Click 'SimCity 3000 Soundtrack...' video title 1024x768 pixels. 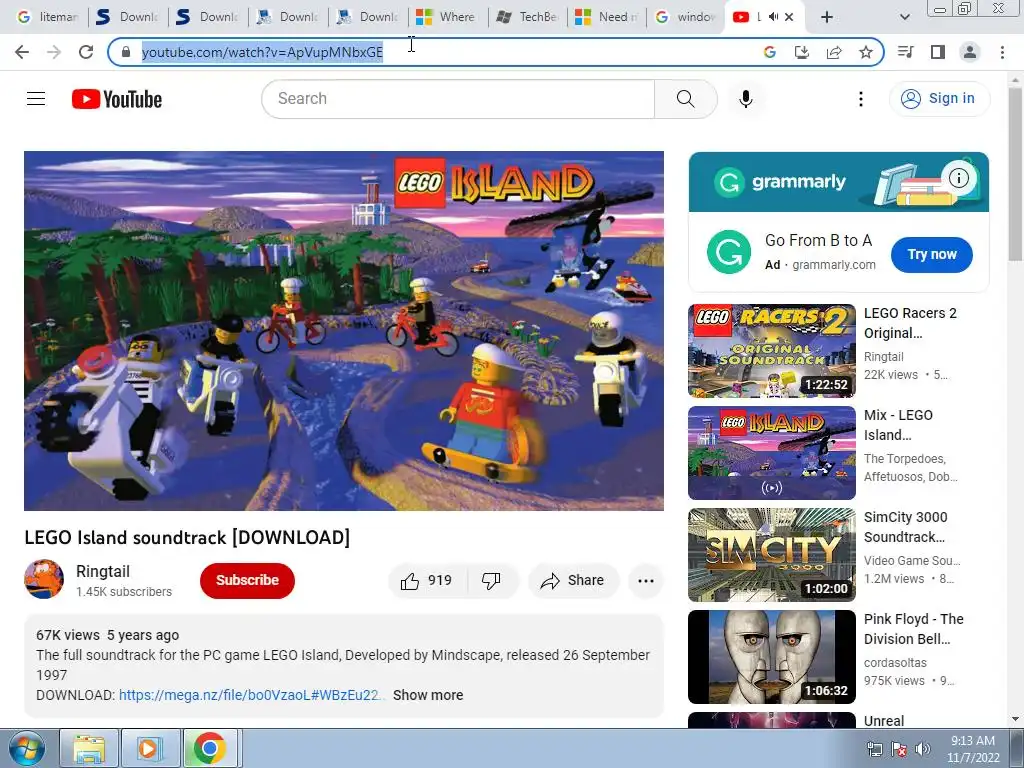pos(905,526)
